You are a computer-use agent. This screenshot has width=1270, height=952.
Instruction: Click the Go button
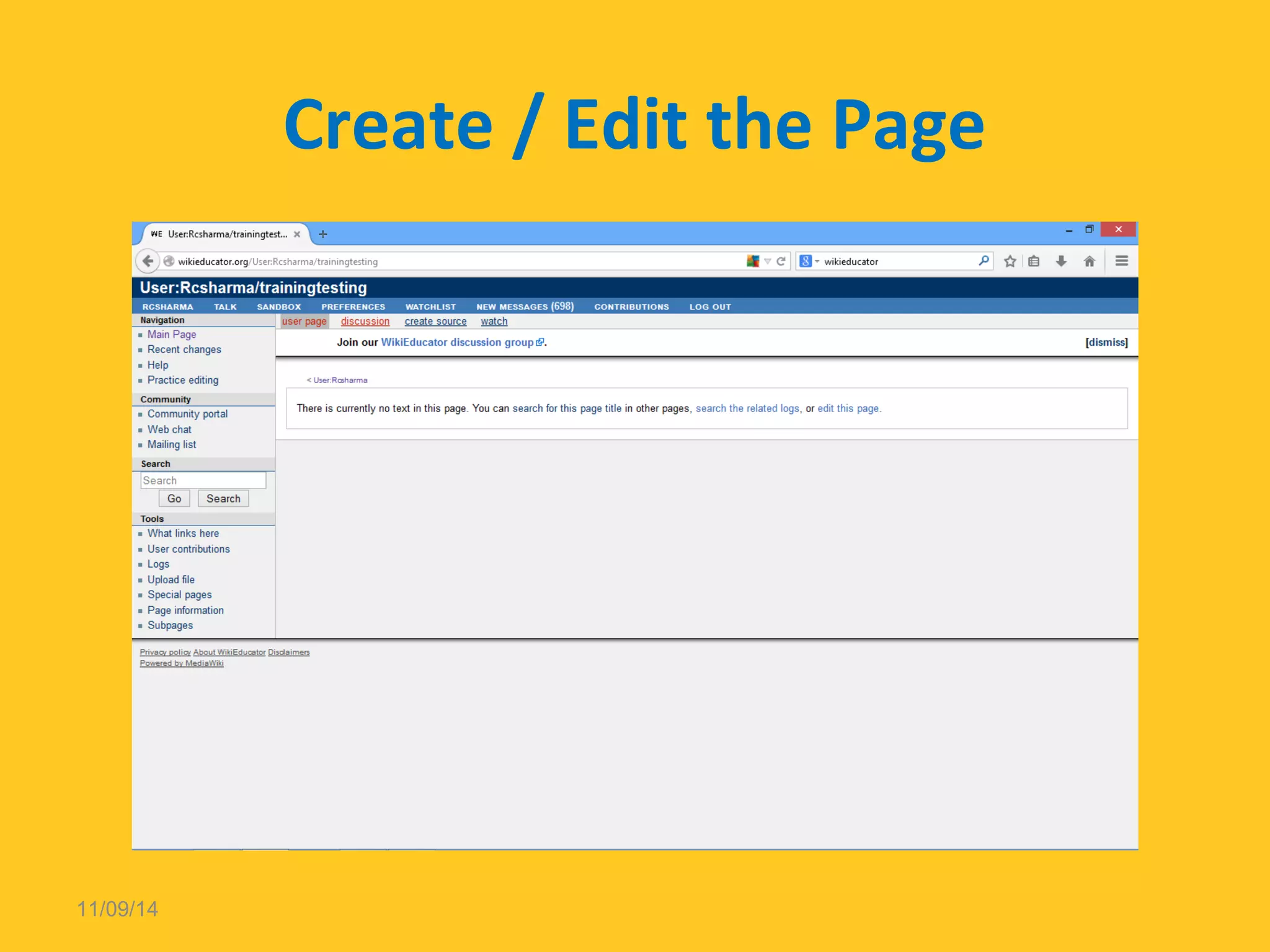coord(174,498)
